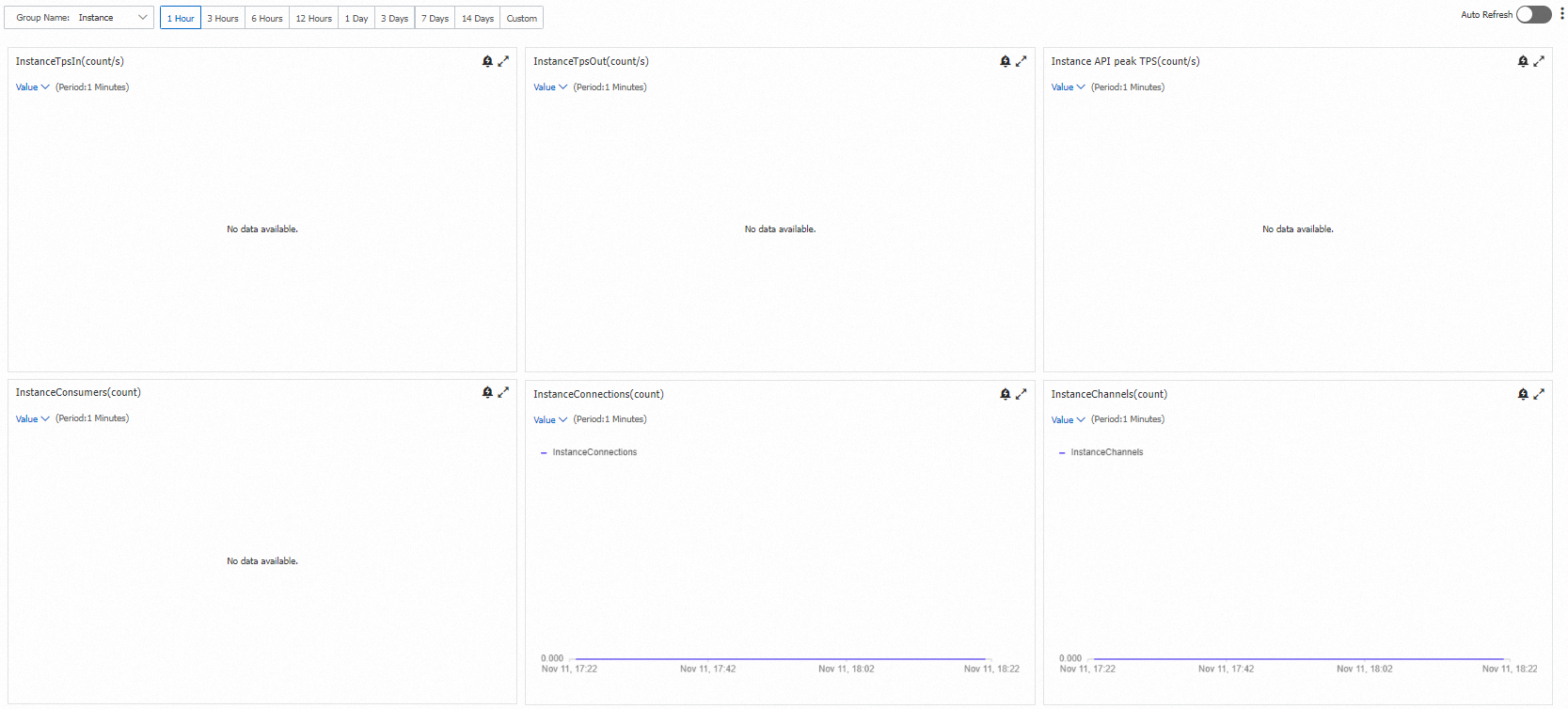Viewport: 1568px width, 709px height.
Task: Select the 12 Hours time range
Action: (313, 18)
